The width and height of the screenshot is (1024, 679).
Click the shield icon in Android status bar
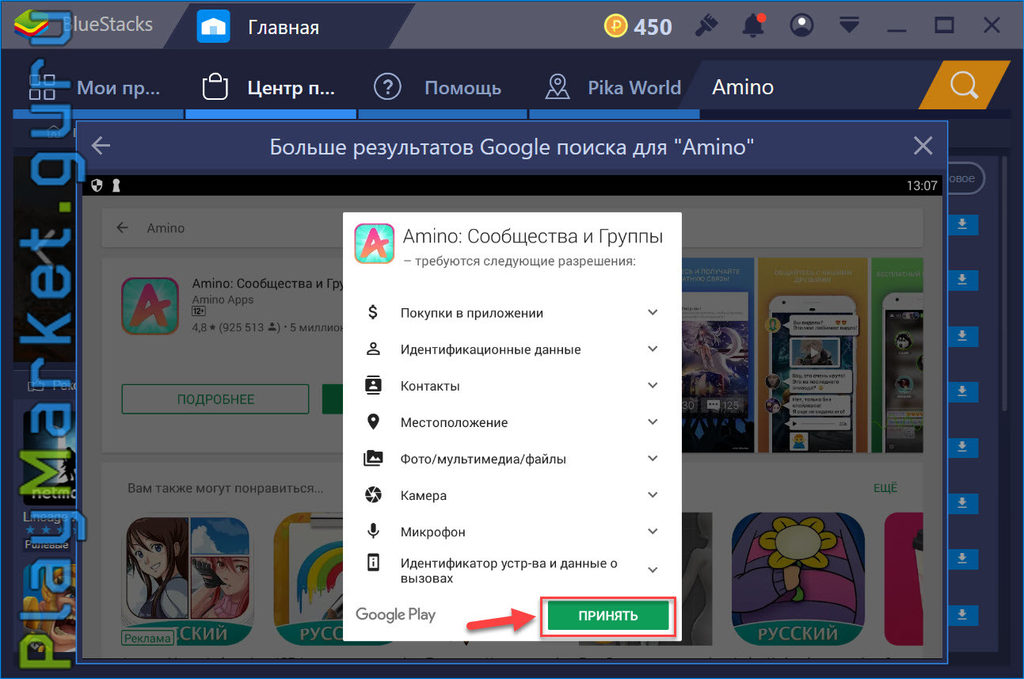[x=97, y=185]
